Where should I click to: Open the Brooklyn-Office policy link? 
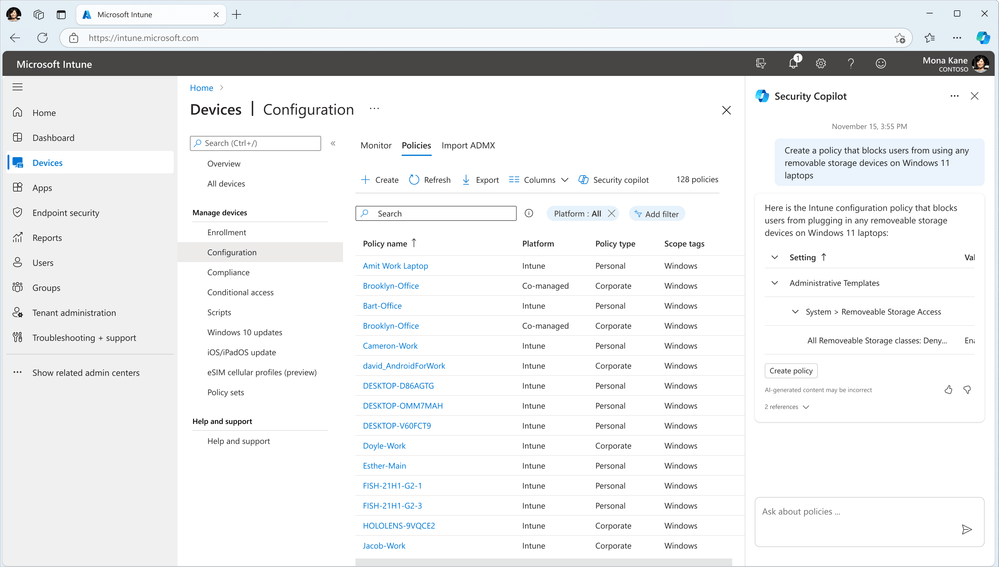(391, 286)
